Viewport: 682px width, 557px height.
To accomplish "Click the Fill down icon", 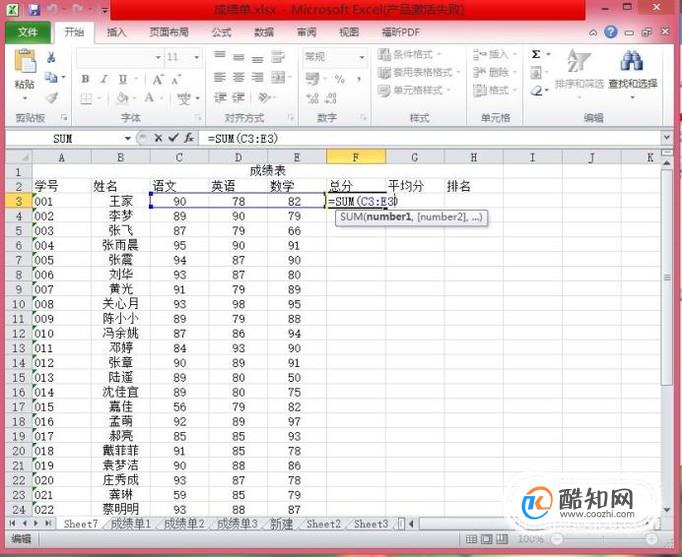I will tap(536, 73).
